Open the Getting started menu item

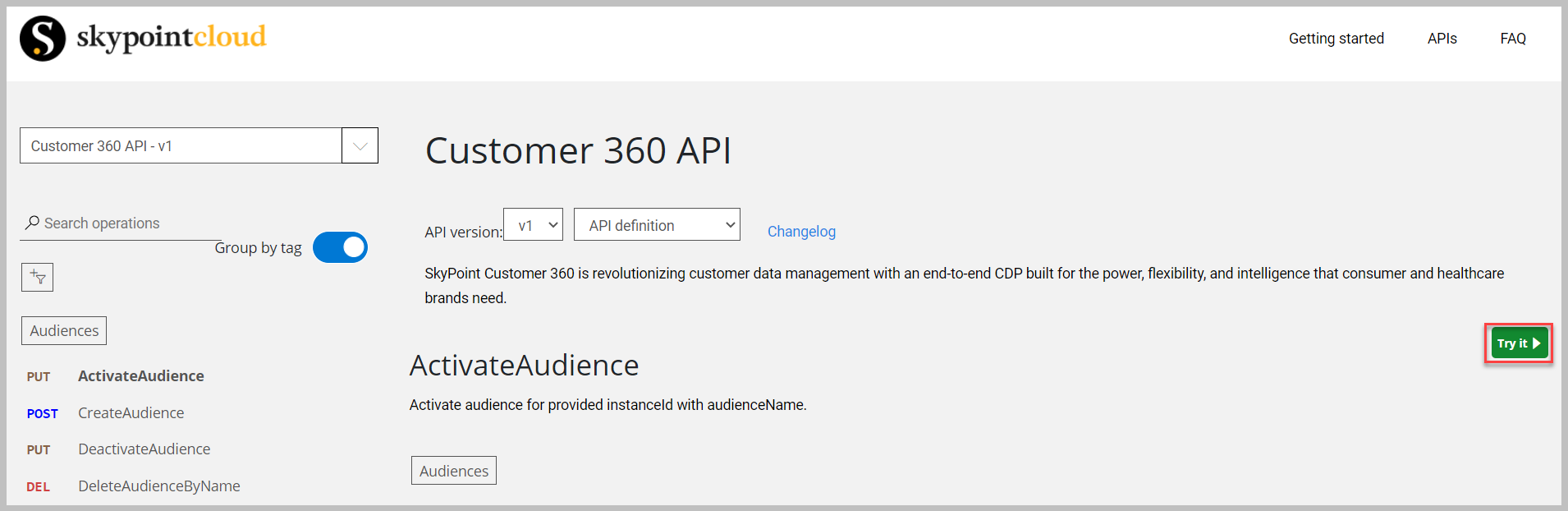(x=1336, y=39)
